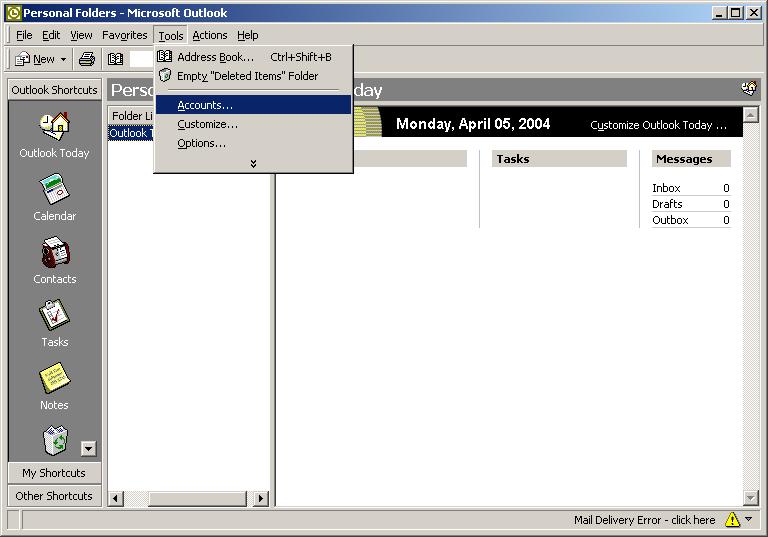The image size is (768, 537).
Task: Click the folder list horizontal scrollbar right arrow
Action: coord(261,498)
